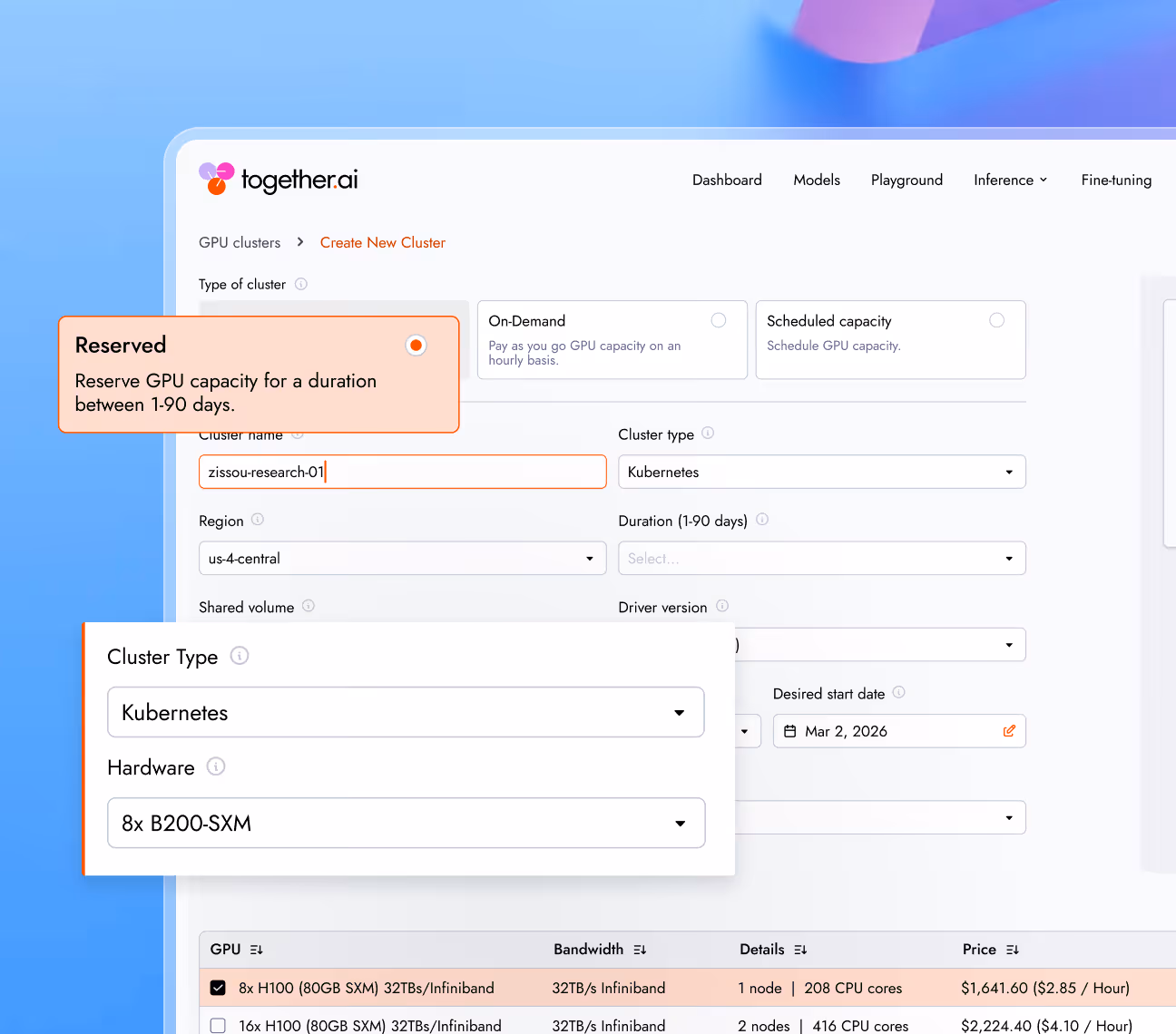Uncheck the 8x H100 row checkbox
The width and height of the screenshot is (1176, 1034).
pyautogui.click(x=218, y=988)
